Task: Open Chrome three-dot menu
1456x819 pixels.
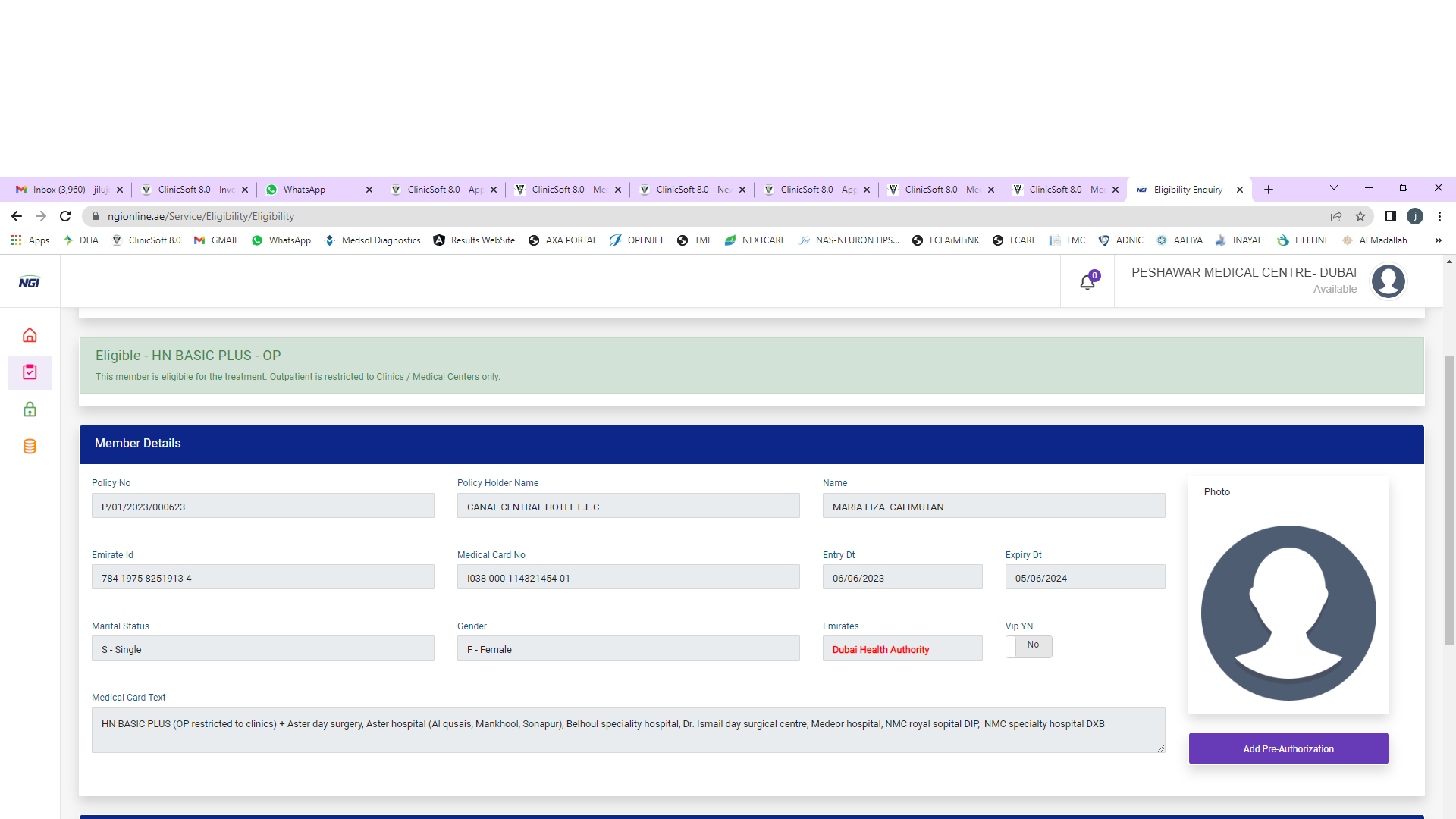Action: tap(1439, 216)
